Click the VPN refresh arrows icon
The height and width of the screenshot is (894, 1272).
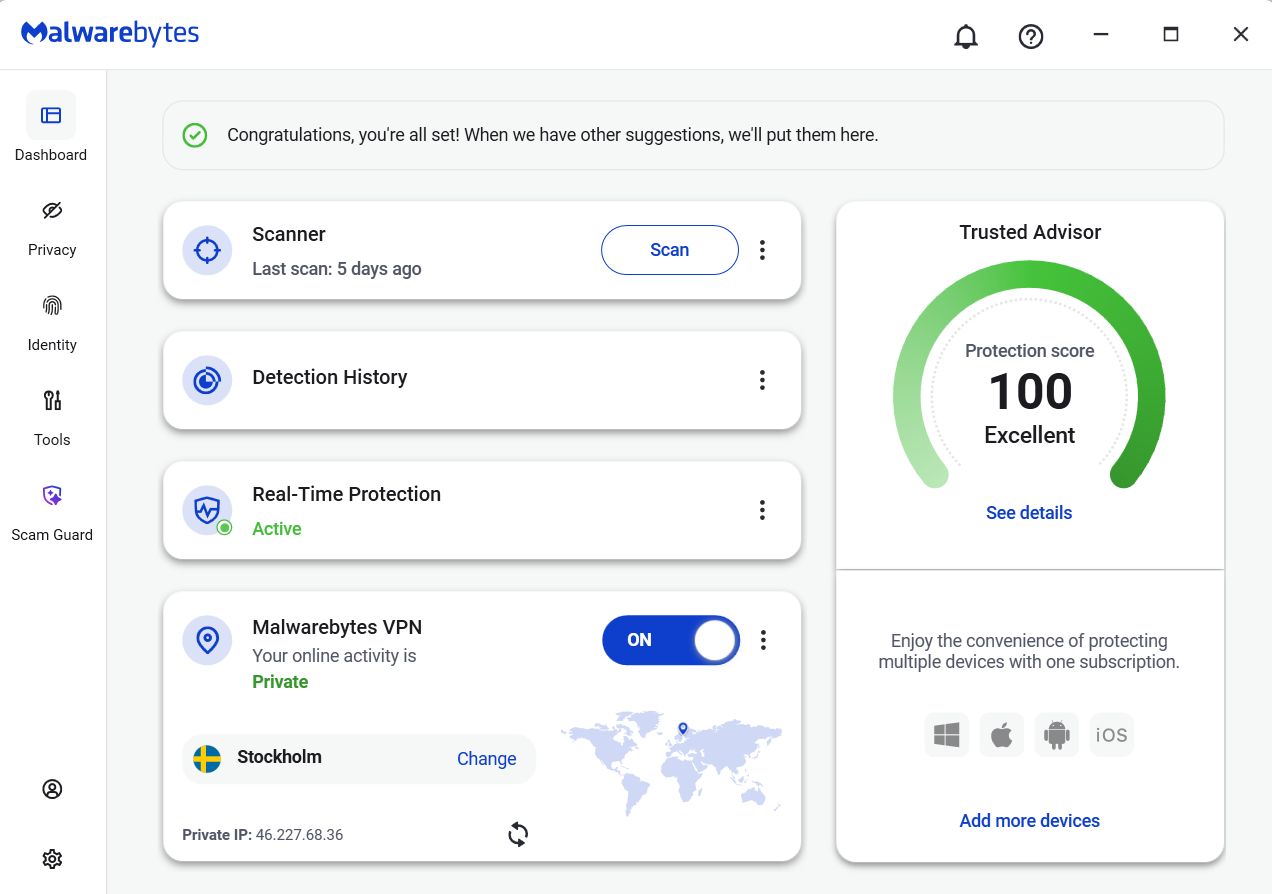pyautogui.click(x=518, y=834)
